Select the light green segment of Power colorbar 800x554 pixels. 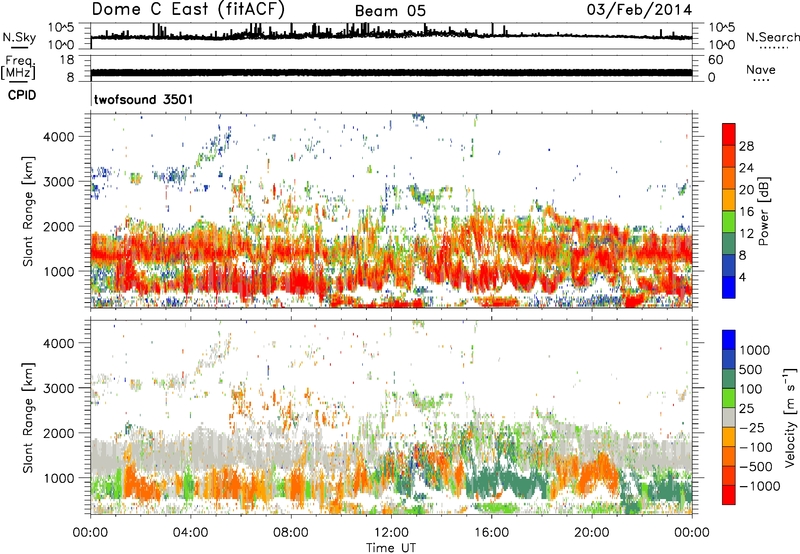tap(729, 222)
